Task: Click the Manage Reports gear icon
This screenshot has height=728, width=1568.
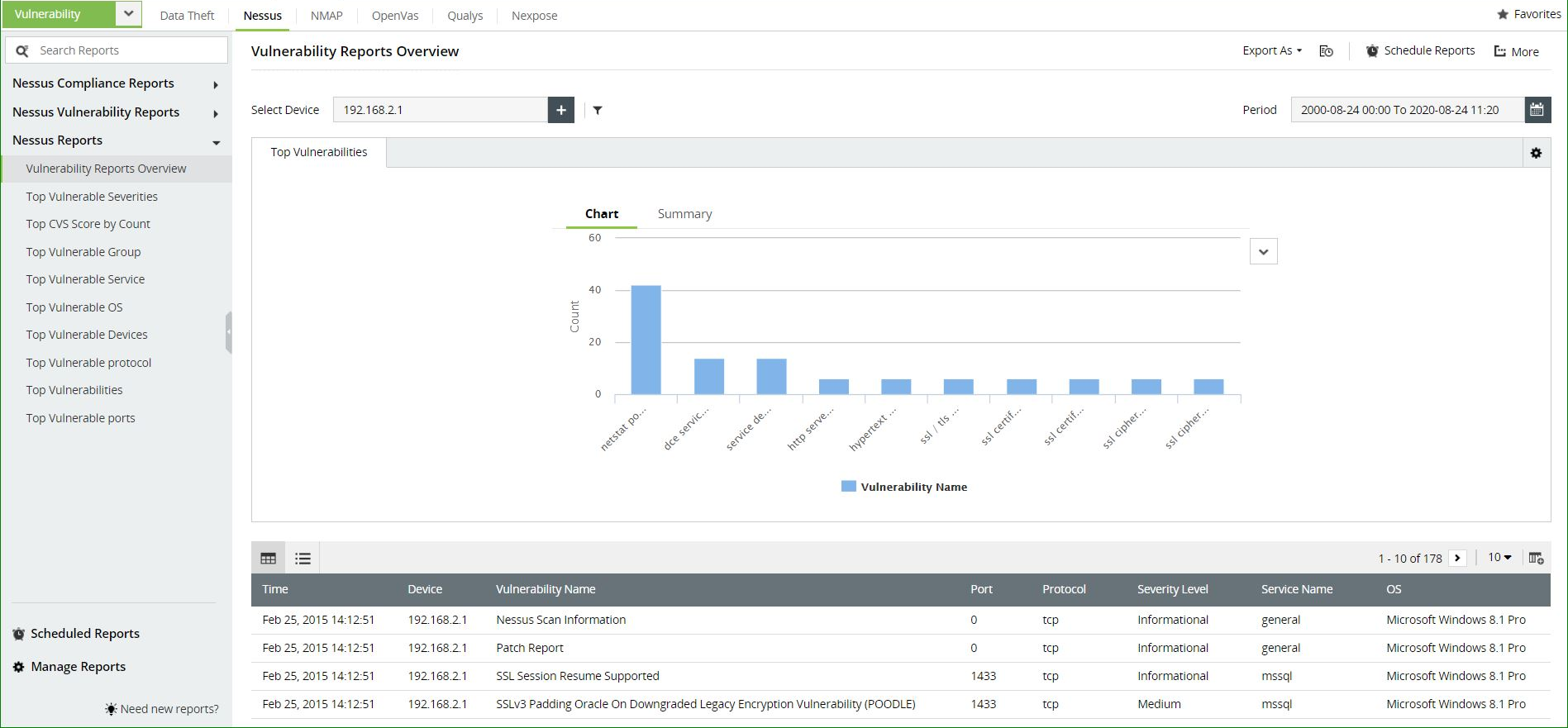Action: (x=19, y=667)
